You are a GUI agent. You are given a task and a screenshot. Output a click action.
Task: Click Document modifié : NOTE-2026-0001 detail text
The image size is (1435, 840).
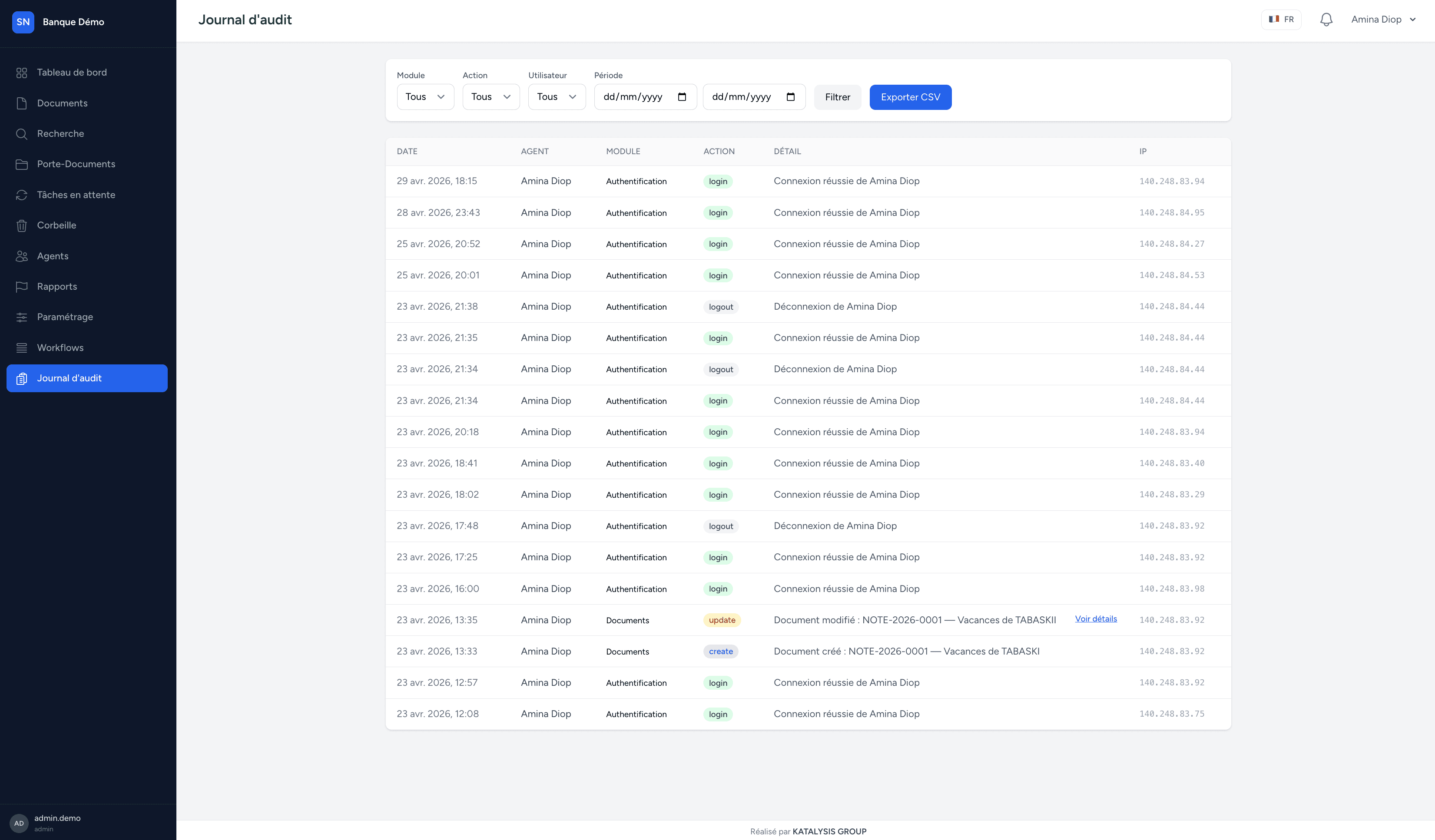pos(915,620)
